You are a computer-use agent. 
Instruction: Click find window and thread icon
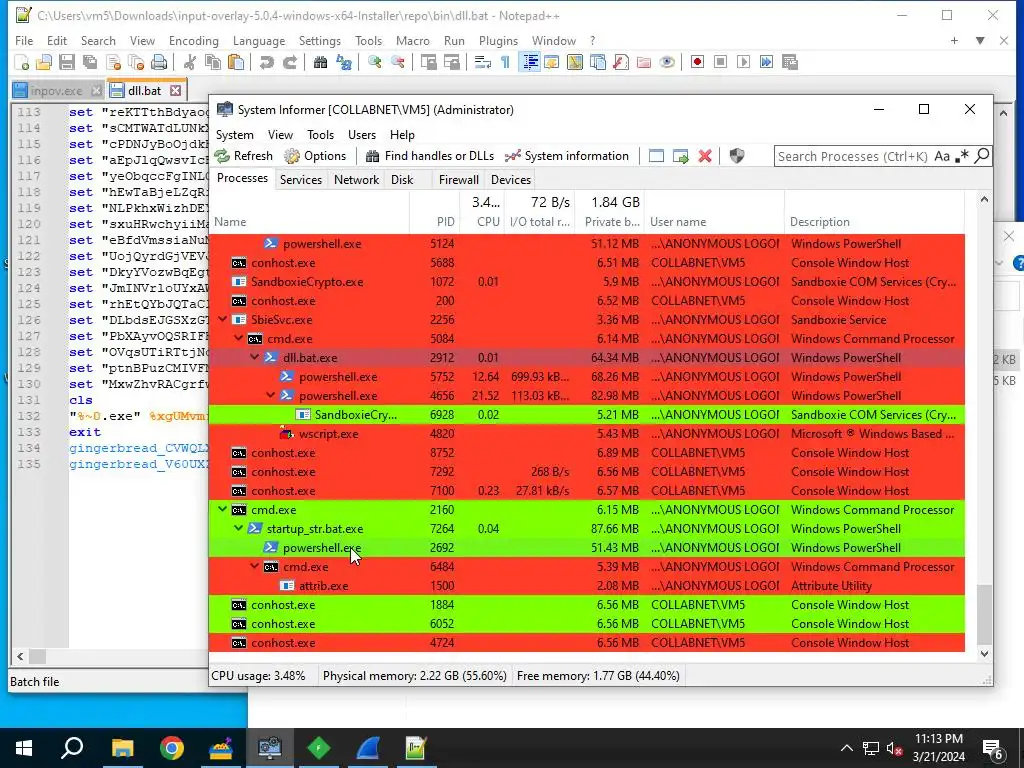(680, 156)
